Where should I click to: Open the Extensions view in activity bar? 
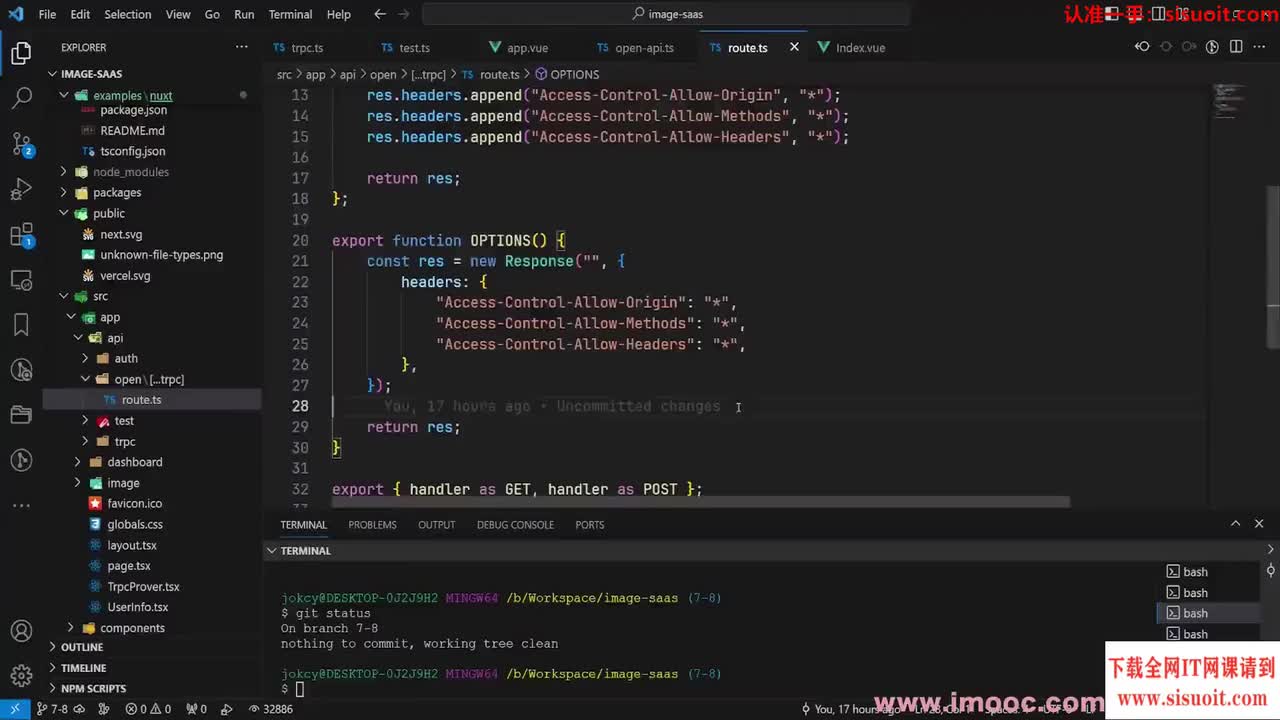[21, 236]
